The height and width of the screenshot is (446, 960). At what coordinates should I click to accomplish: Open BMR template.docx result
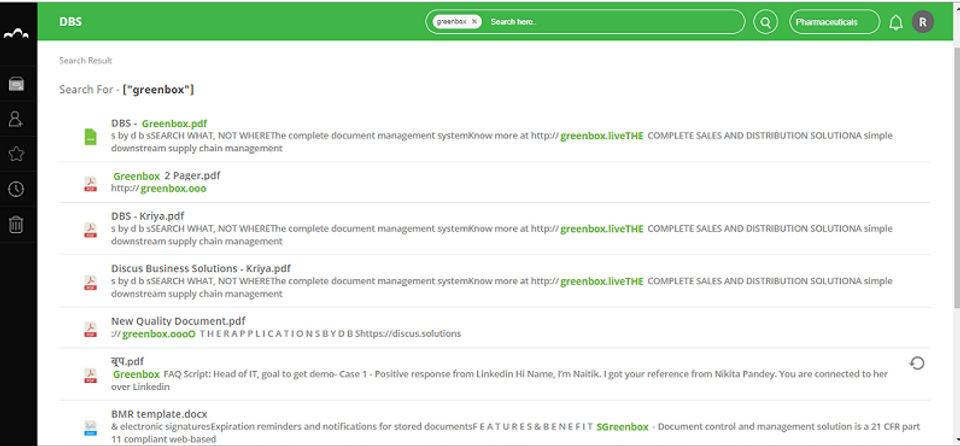[159, 414]
